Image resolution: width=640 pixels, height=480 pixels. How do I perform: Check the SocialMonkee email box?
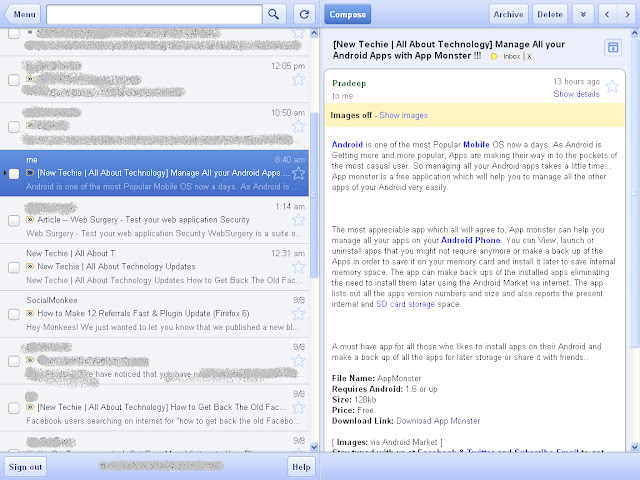click(14, 314)
